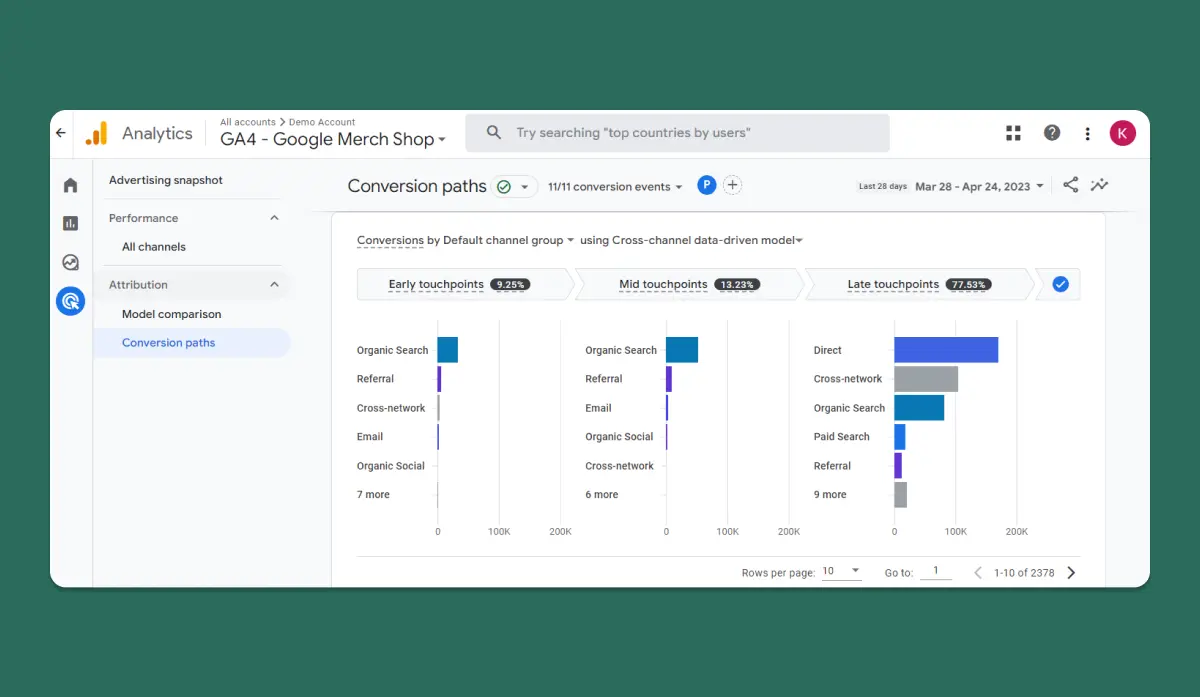Click the back arrow beside Analytics logo
Viewport: 1200px width, 697px height.
click(61, 133)
